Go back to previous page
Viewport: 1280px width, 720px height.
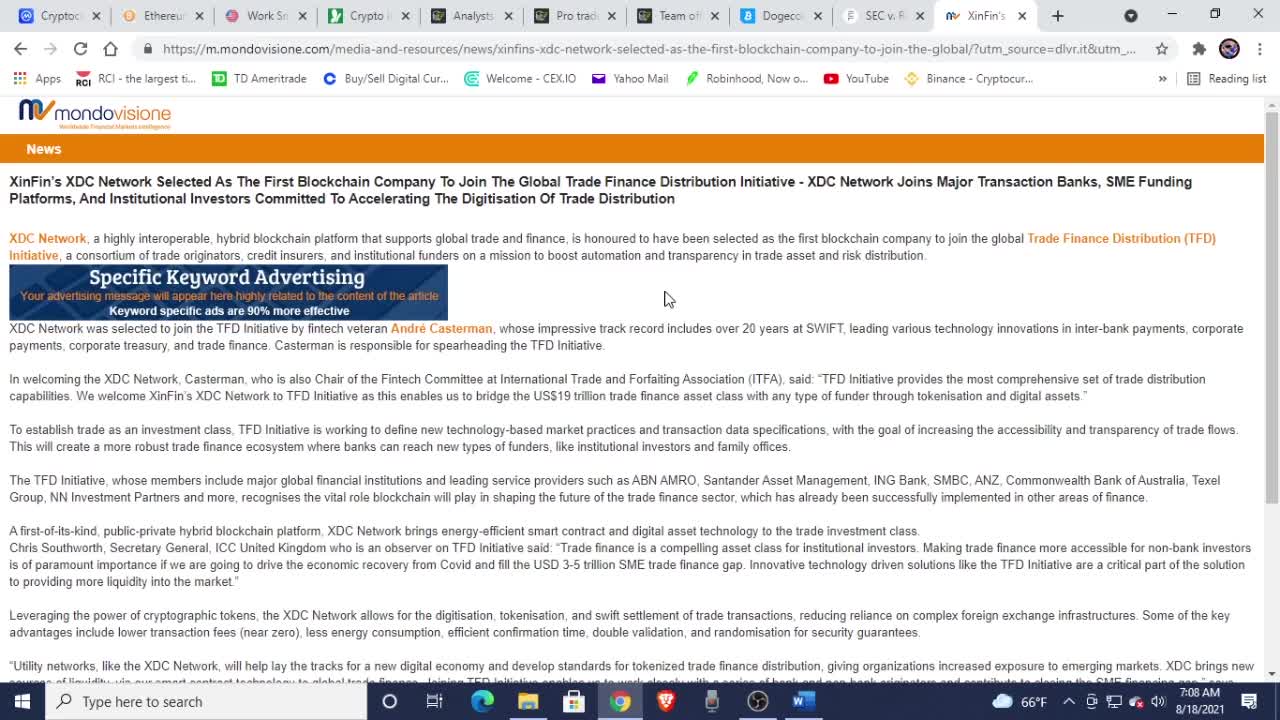(20, 48)
